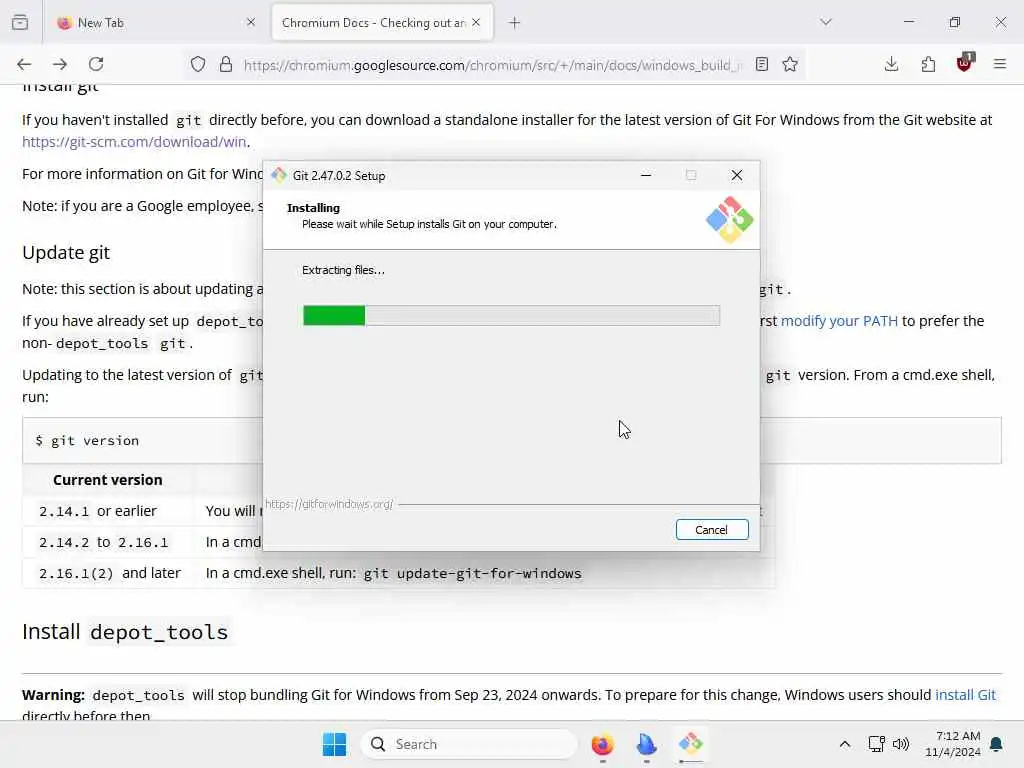Open the Windows Start menu
This screenshot has height=768, width=1024.
point(334,744)
